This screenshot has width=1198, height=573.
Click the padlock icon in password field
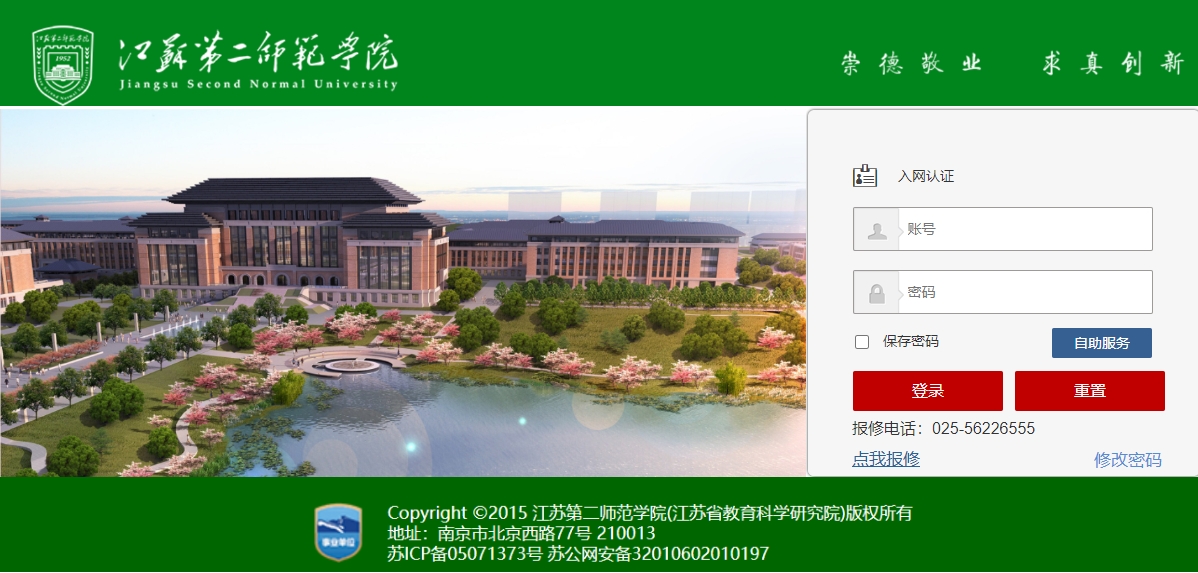pos(876,293)
